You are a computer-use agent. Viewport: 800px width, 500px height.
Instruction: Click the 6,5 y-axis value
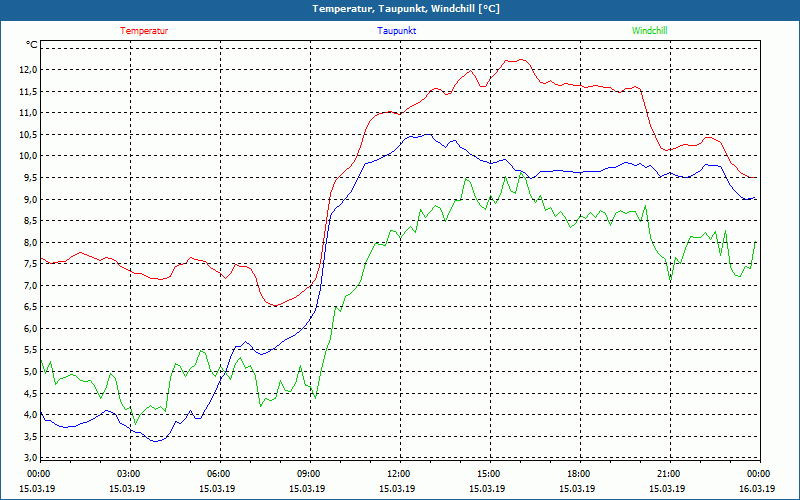click(x=30, y=307)
